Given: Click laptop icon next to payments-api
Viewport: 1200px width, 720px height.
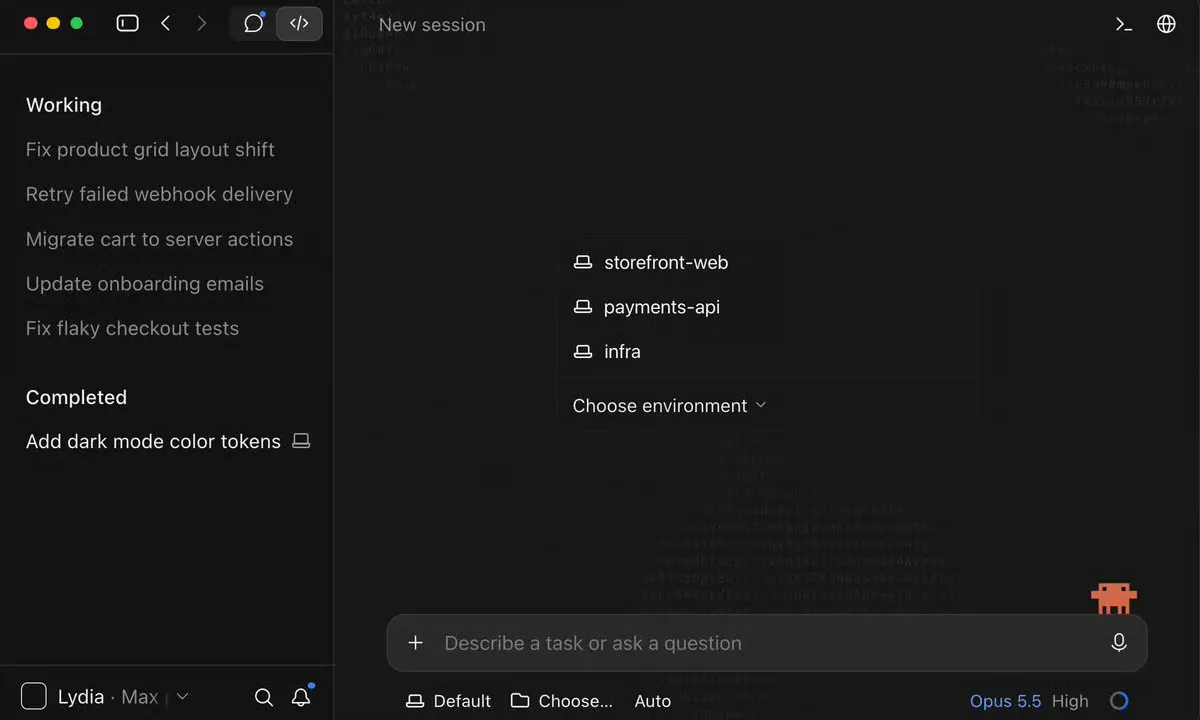Looking at the screenshot, I should pos(583,307).
